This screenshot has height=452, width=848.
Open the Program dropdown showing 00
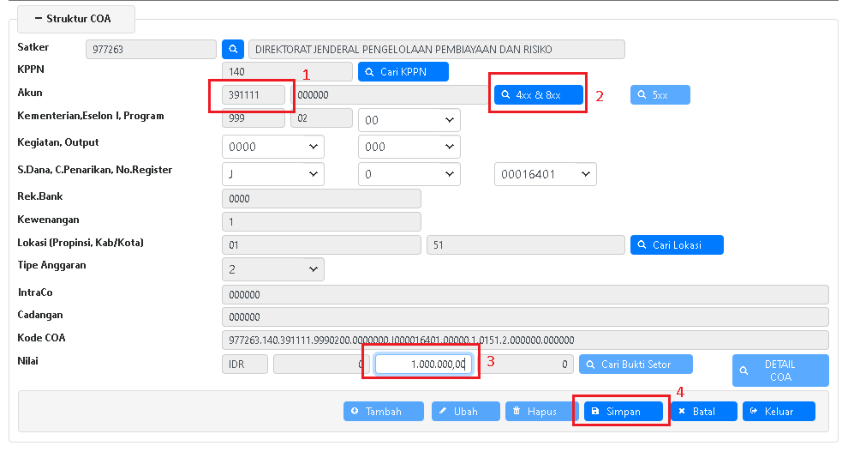(409, 120)
